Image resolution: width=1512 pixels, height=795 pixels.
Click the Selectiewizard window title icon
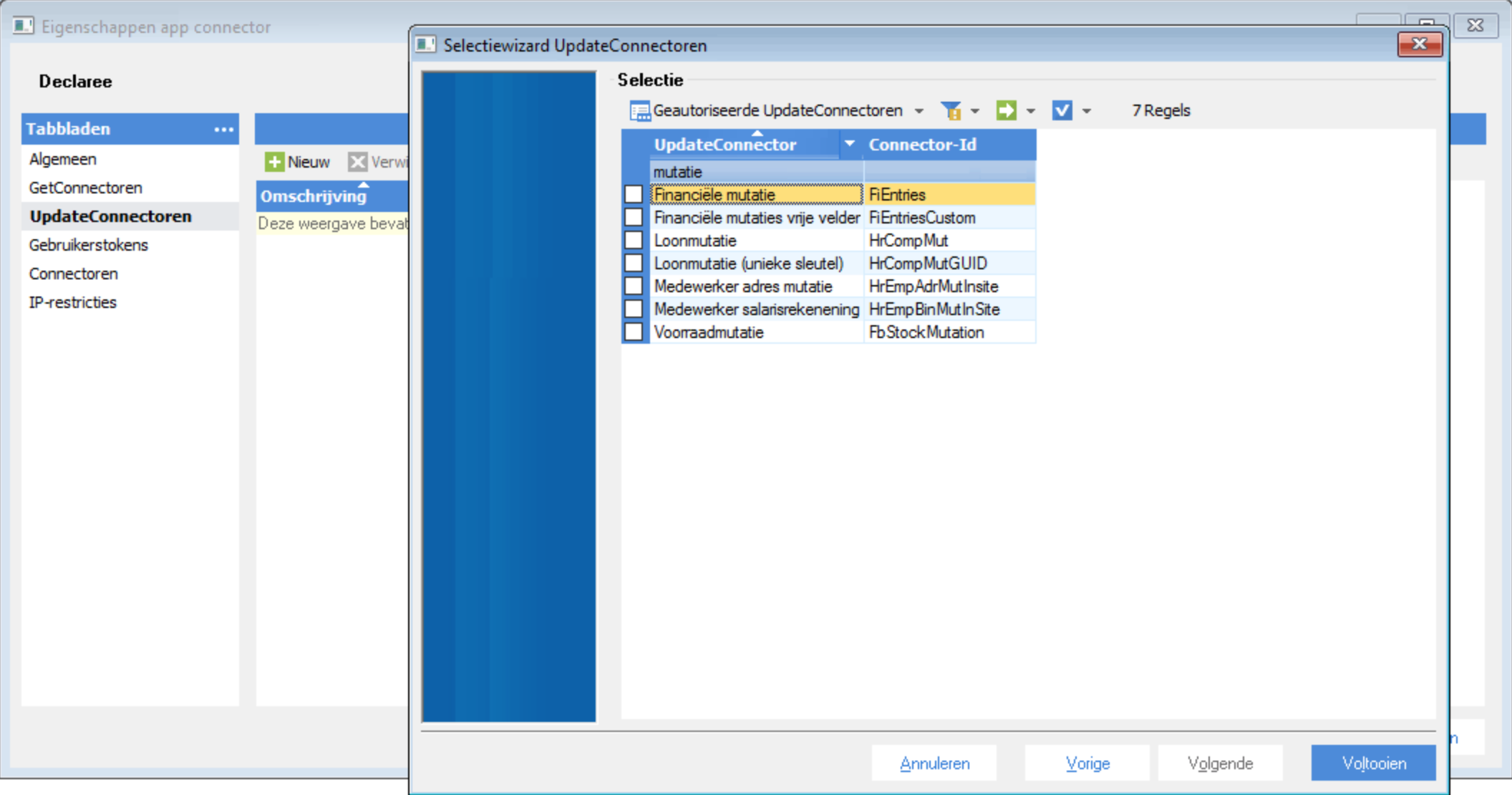coord(426,45)
